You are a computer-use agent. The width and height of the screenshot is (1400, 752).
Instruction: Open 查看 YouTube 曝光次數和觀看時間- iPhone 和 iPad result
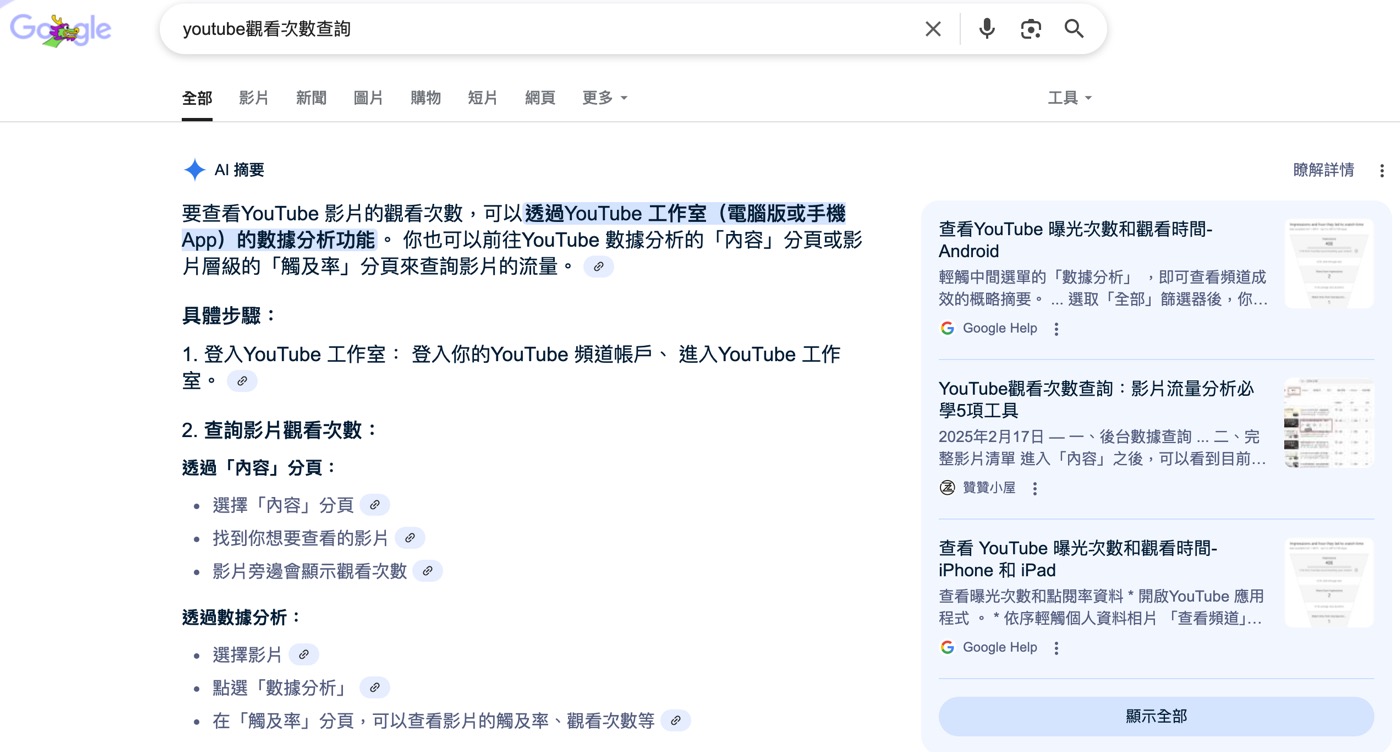1078,559
